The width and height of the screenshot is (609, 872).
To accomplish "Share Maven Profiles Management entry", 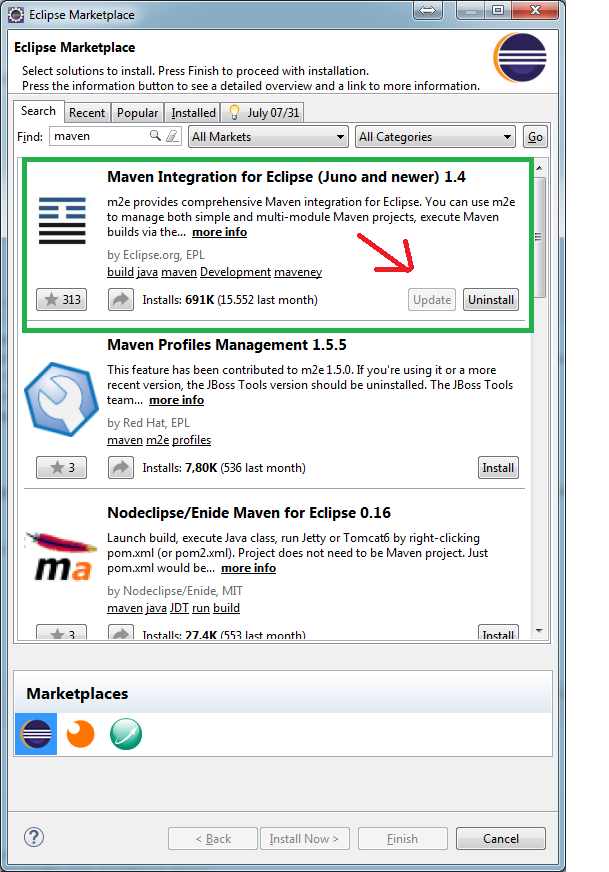I will tap(121, 468).
